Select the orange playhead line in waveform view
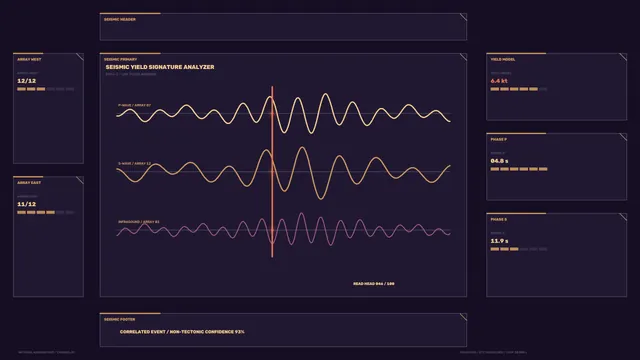Screen dimensions: 640x360 click(x=272, y=171)
